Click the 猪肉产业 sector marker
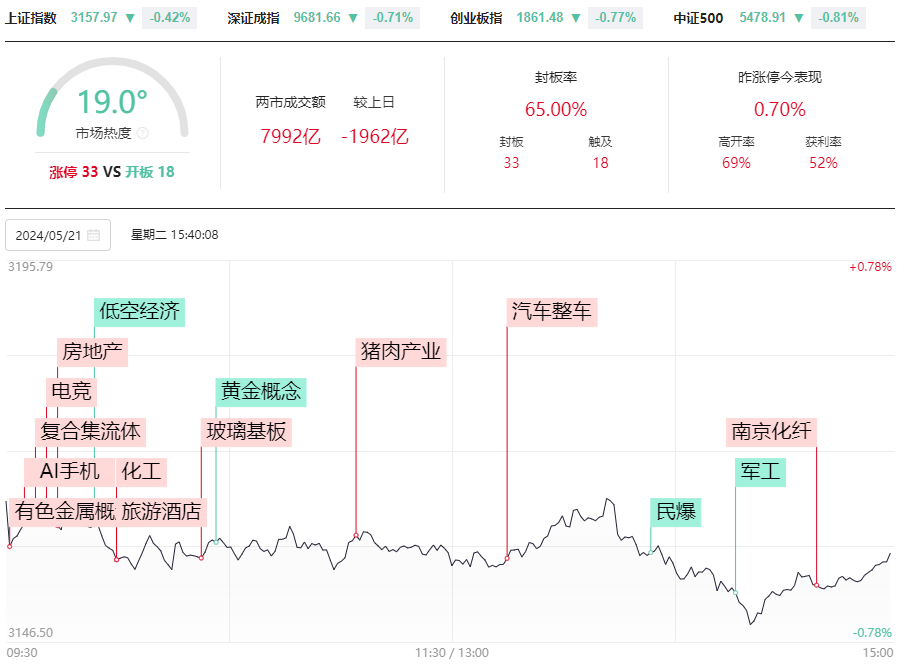 coord(401,352)
